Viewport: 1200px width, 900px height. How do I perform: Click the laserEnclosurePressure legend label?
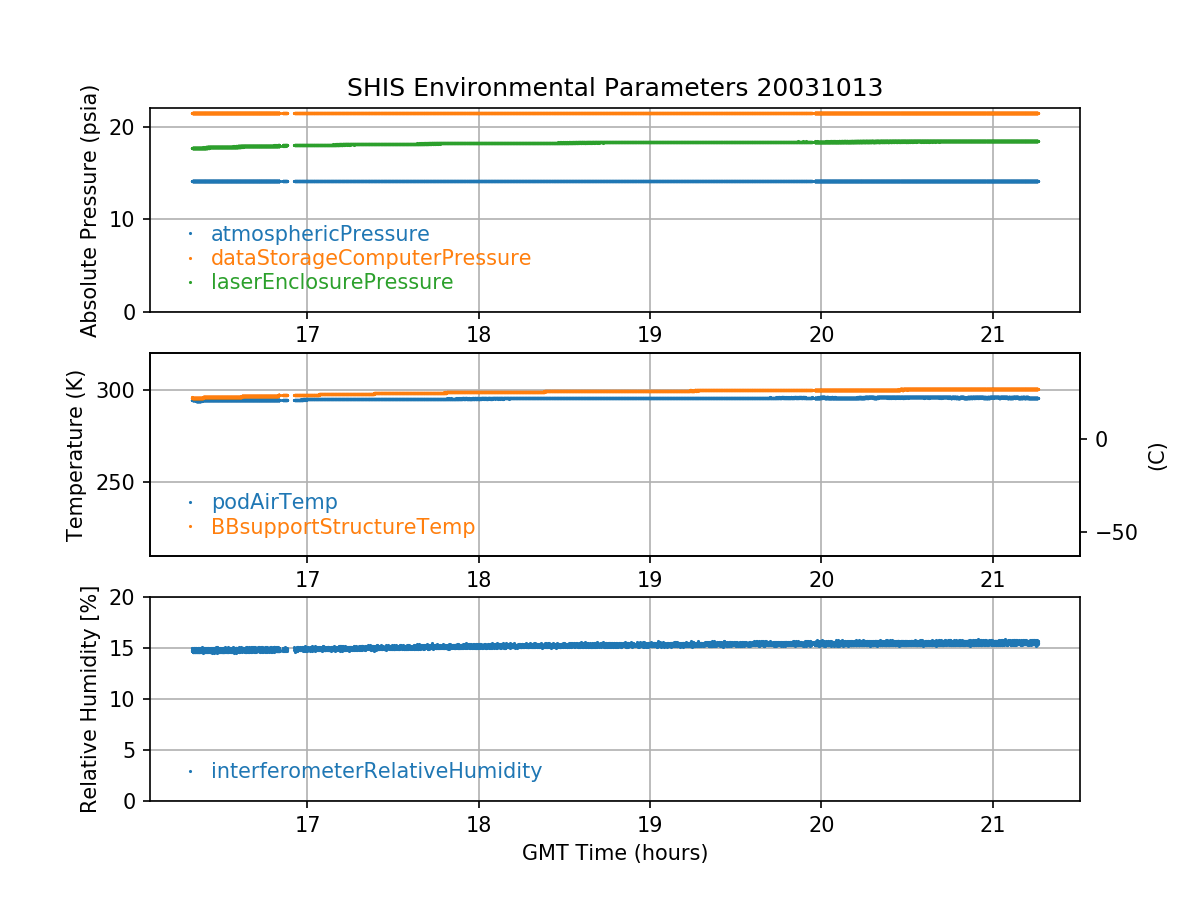(332, 282)
